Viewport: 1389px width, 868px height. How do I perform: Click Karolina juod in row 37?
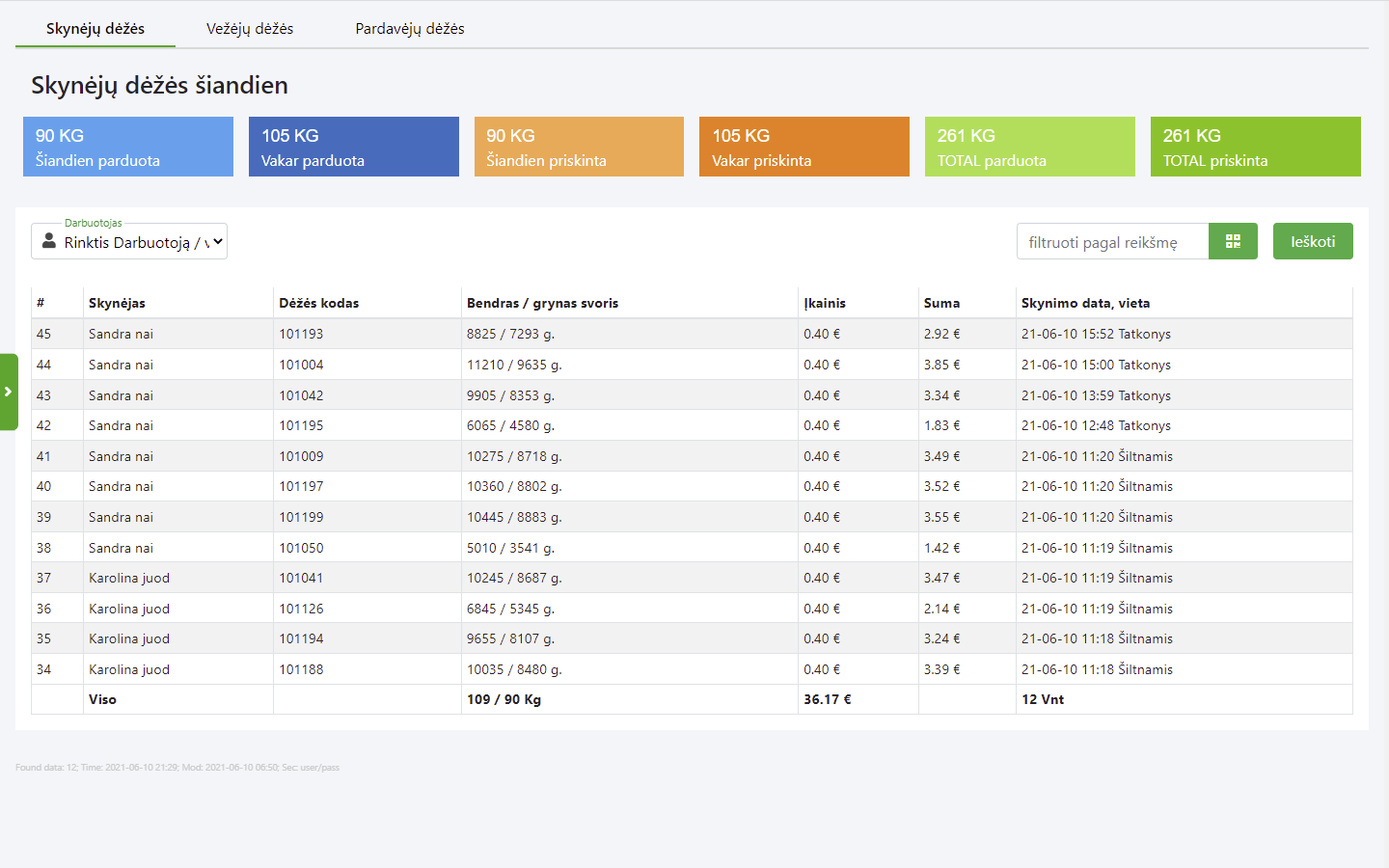pos(129,578)
